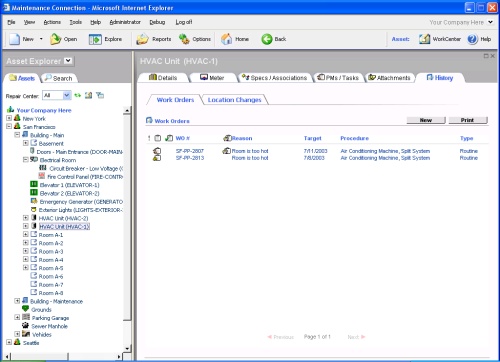
Task: Open the Repair Center combo box
Action: (x=57, y=95)
